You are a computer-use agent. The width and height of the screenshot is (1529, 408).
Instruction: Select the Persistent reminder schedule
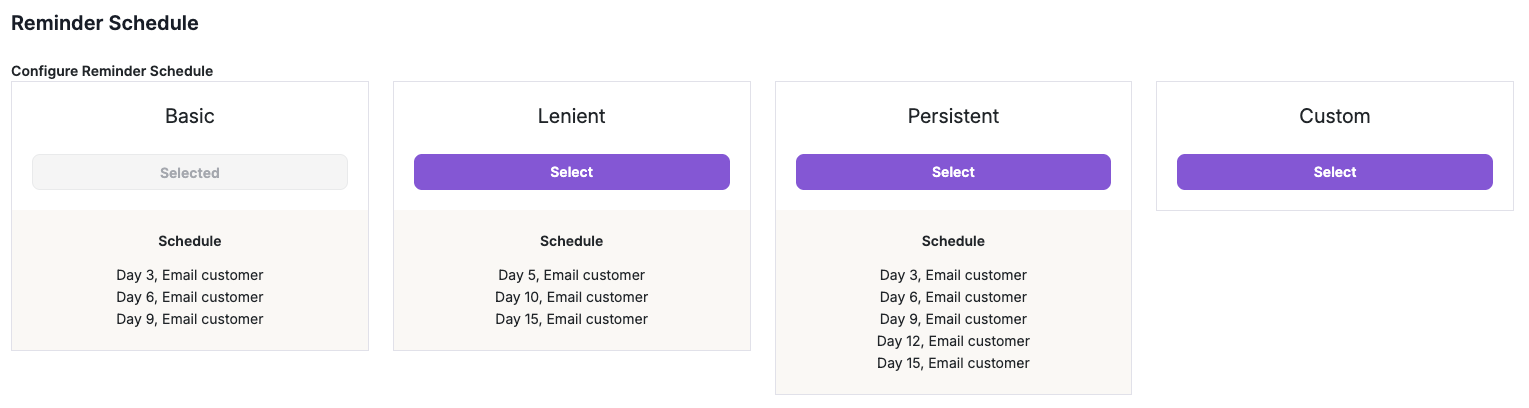pyautogui.click(x=953, y=172)
